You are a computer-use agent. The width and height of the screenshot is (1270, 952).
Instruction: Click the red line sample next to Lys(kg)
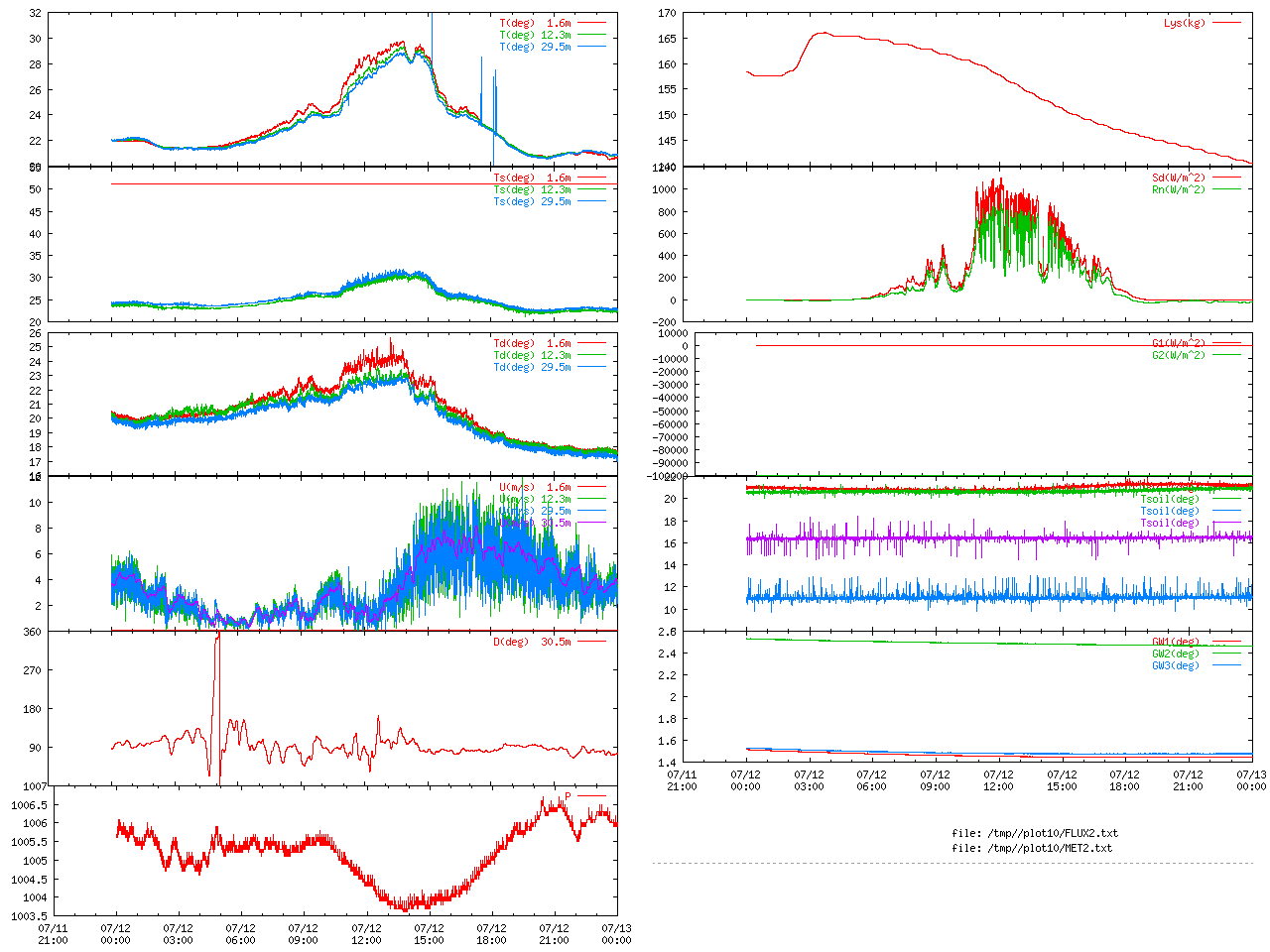click(x=1226, y=23)
